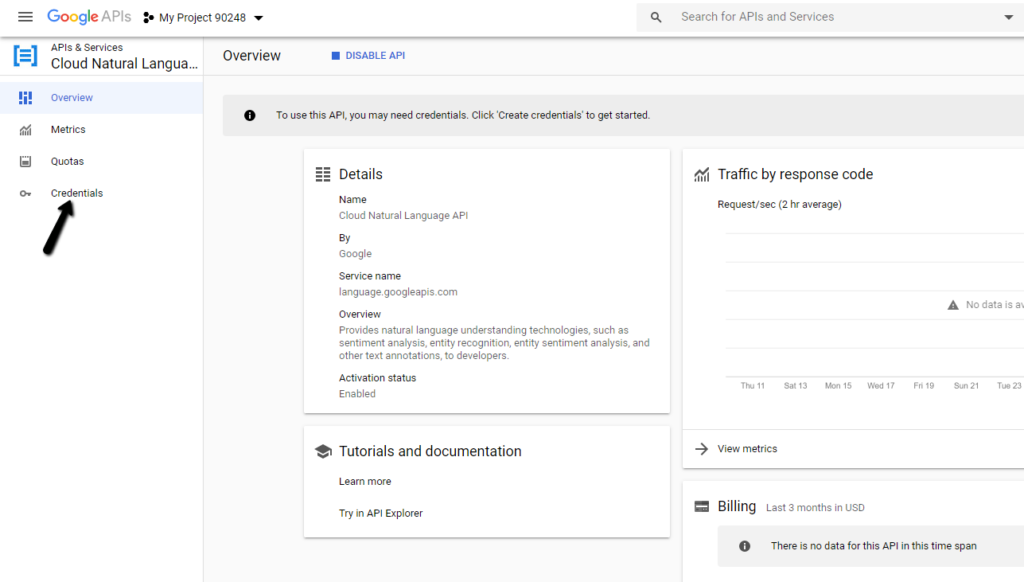Click the Metrics chart icon in sidebar
1024x582 pixels.
(x=25, y=130)
